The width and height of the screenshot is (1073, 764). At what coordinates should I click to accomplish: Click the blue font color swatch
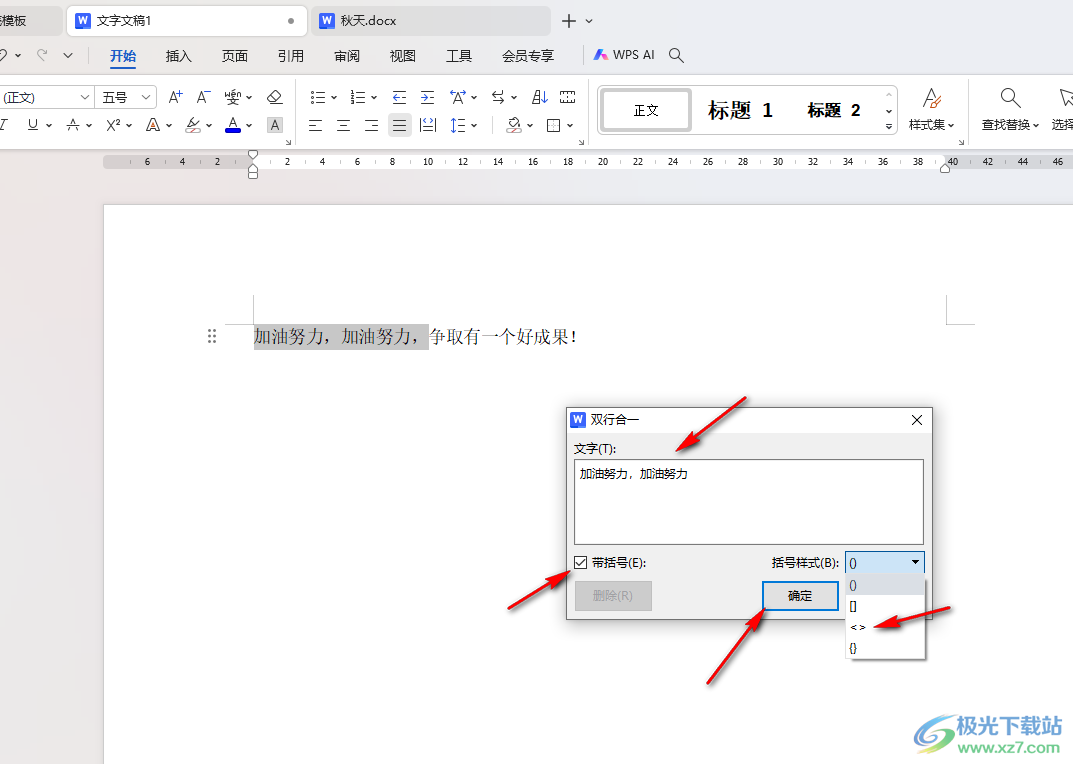tap(233, 125)
